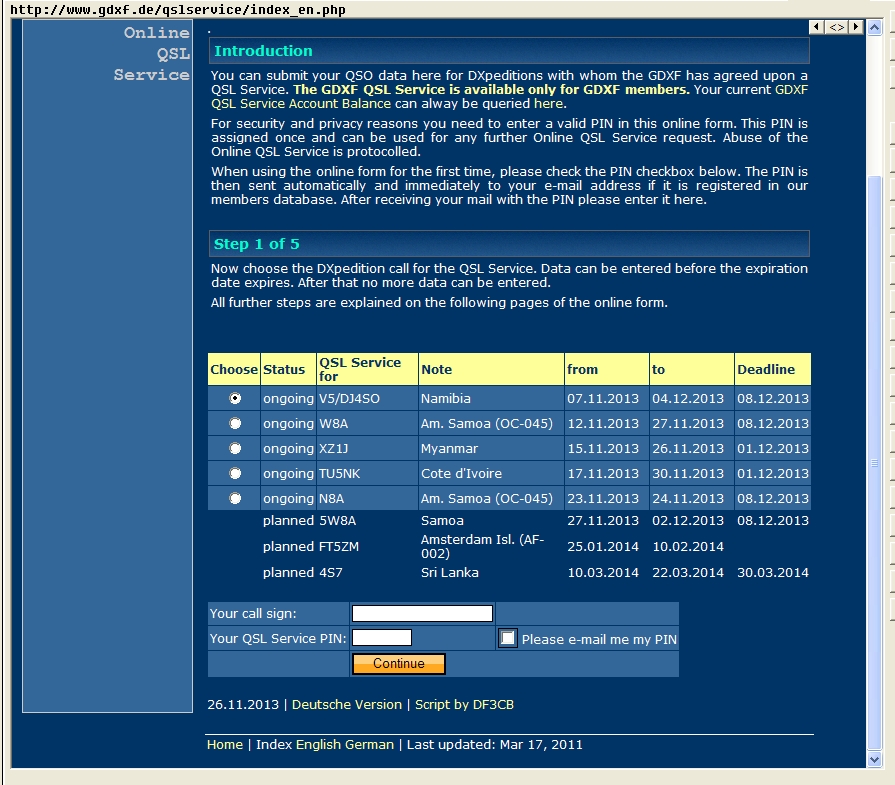Click the 'from' column header
Image resolution: width=895 pixels, height=785 pixels.
pyautogui.click(x=607, y=369)
